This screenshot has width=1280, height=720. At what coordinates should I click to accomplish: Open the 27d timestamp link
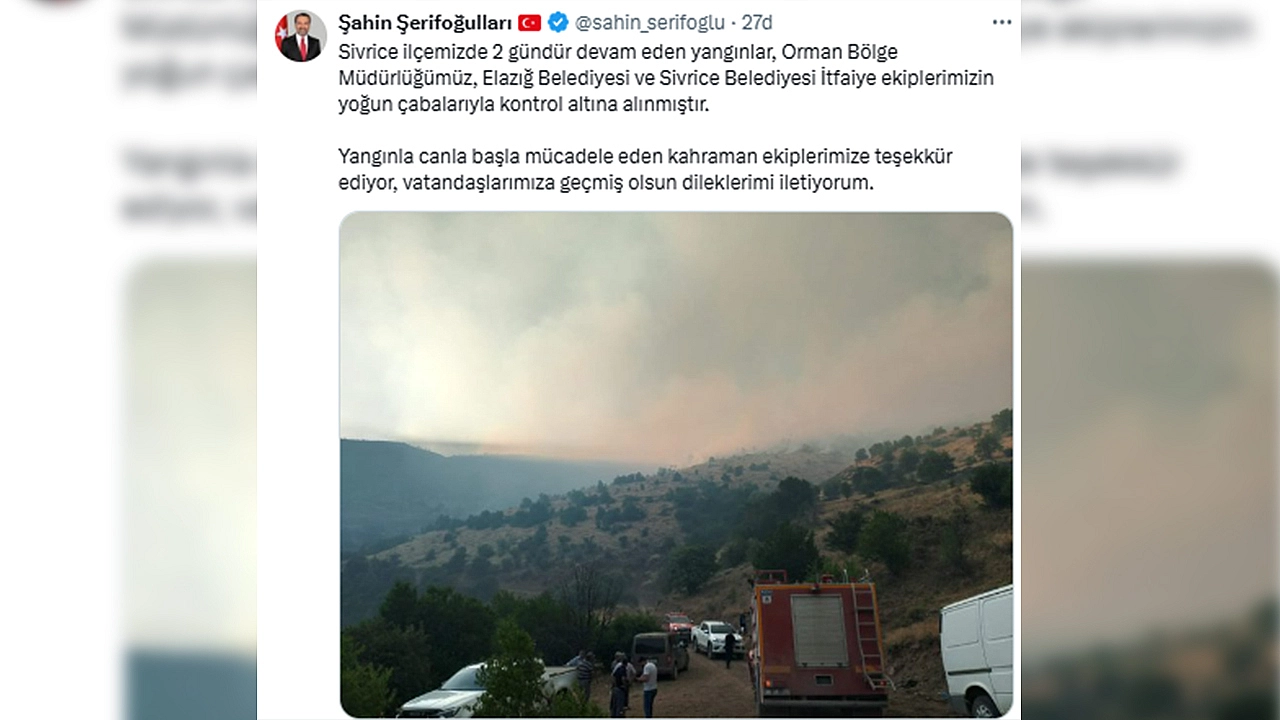(x=757, y=22)
